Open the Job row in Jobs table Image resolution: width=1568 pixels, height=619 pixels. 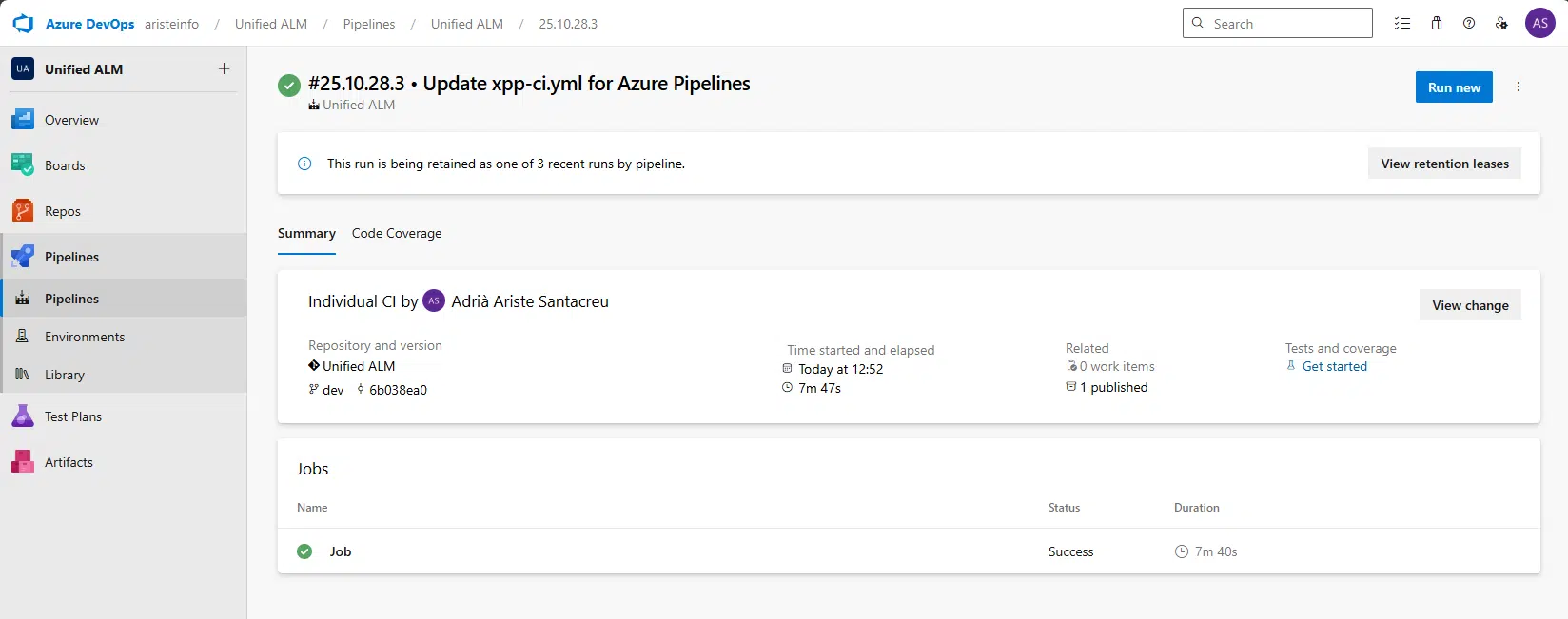coord(341,551)
